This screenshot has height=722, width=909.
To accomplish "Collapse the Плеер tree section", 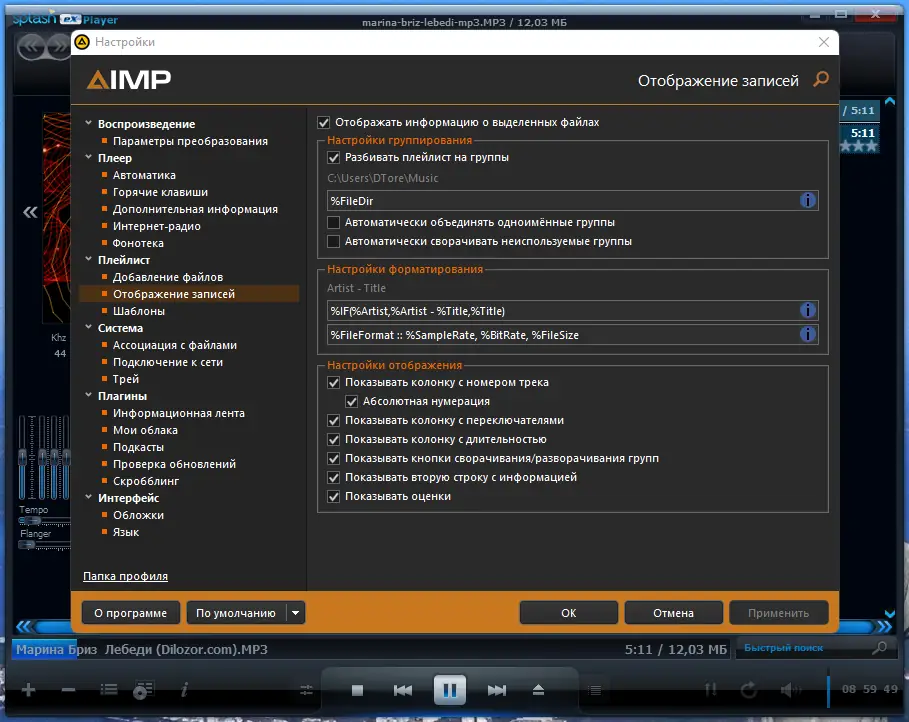I will [x=89, y=157].
